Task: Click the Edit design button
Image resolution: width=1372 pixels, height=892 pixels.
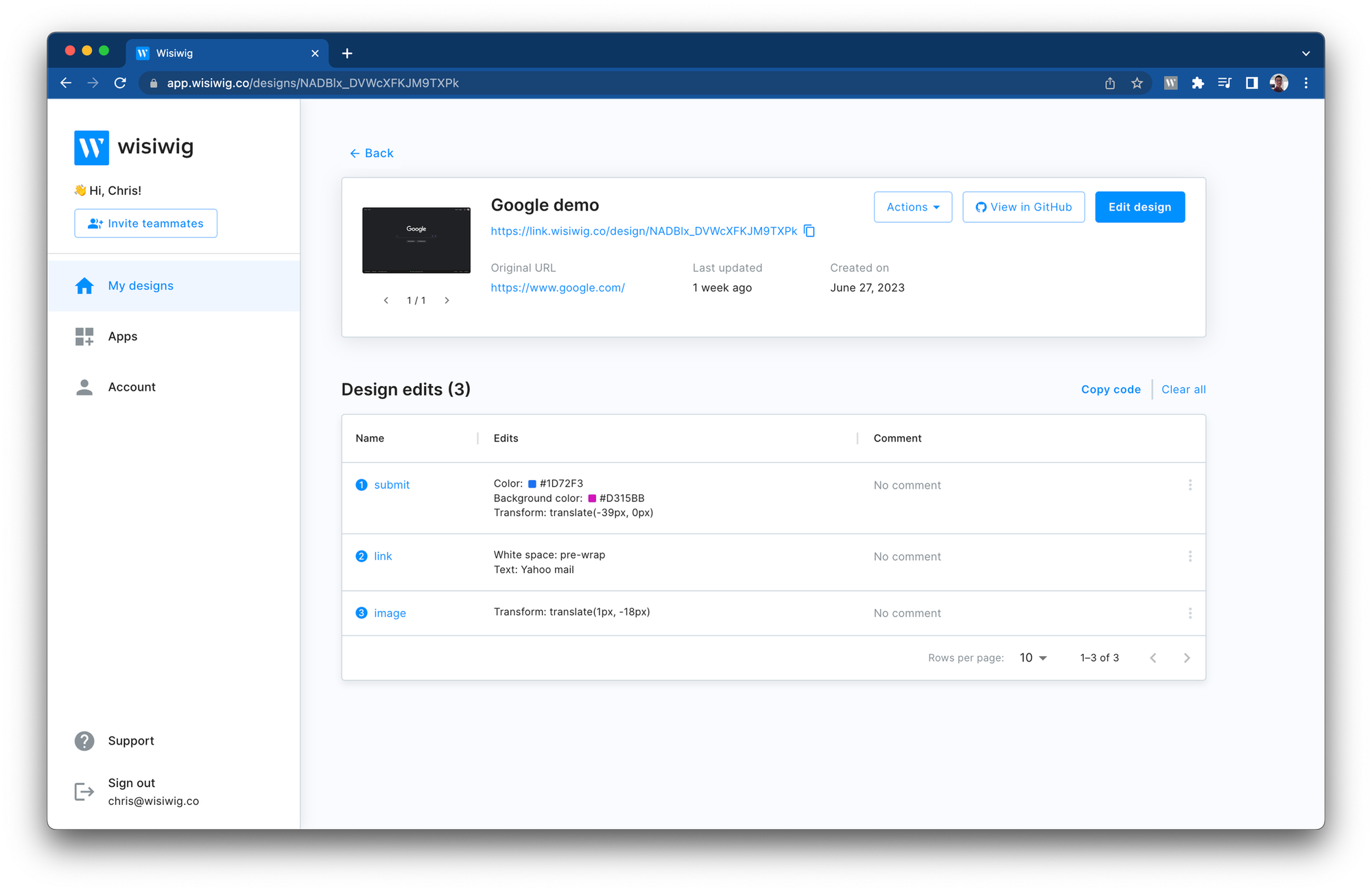Action: click(x=1139, y=207)
